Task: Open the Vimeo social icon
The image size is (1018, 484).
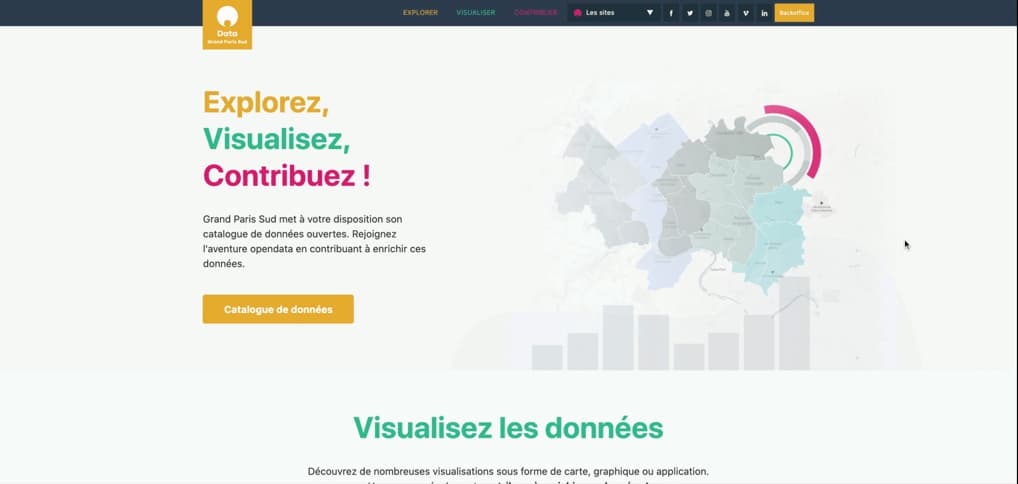Action: 746,13
